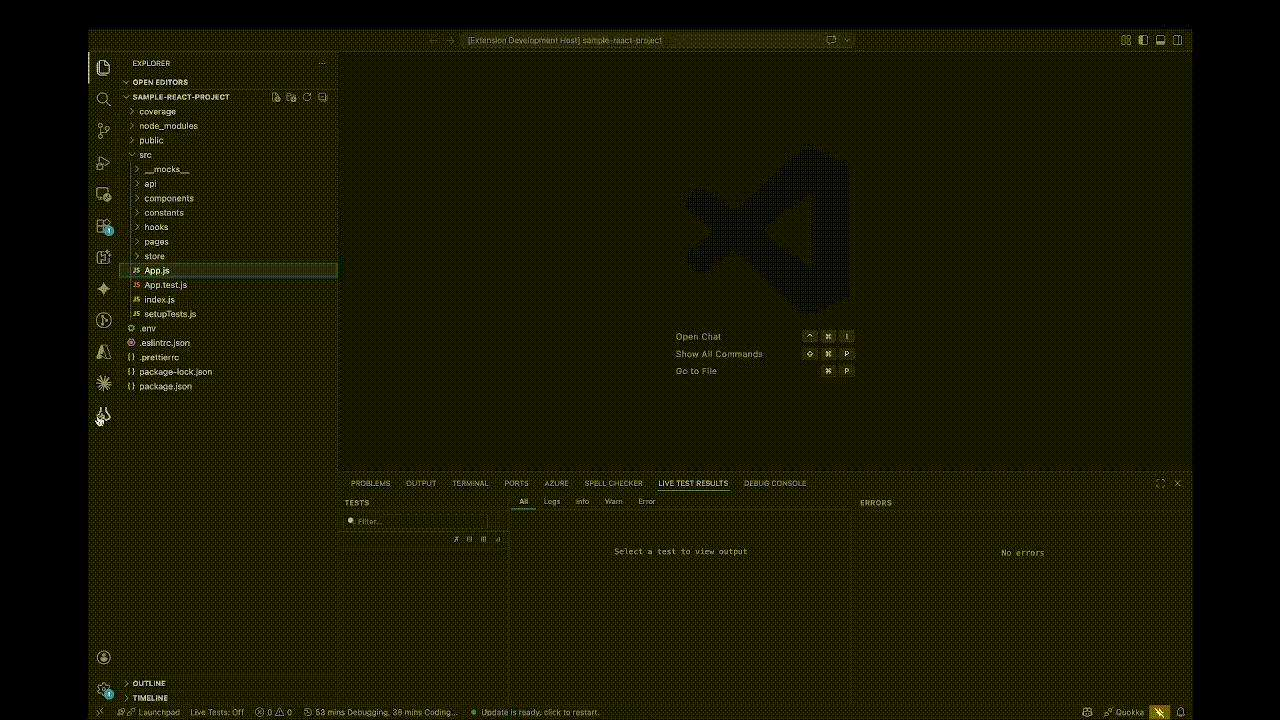Open Manage gear in activity bar
The width and height of the screenshot is (1280, 720).
coord(103,689)
